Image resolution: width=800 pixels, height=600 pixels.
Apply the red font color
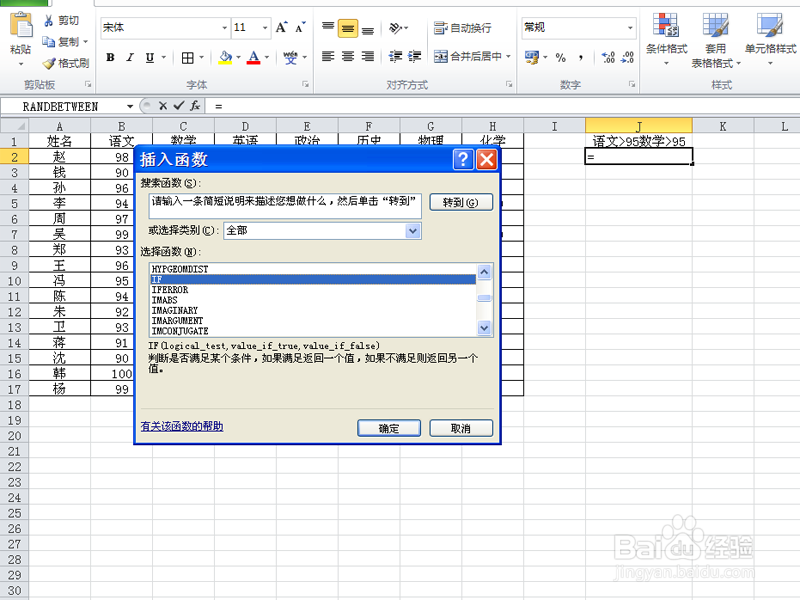tap(254, 57)
